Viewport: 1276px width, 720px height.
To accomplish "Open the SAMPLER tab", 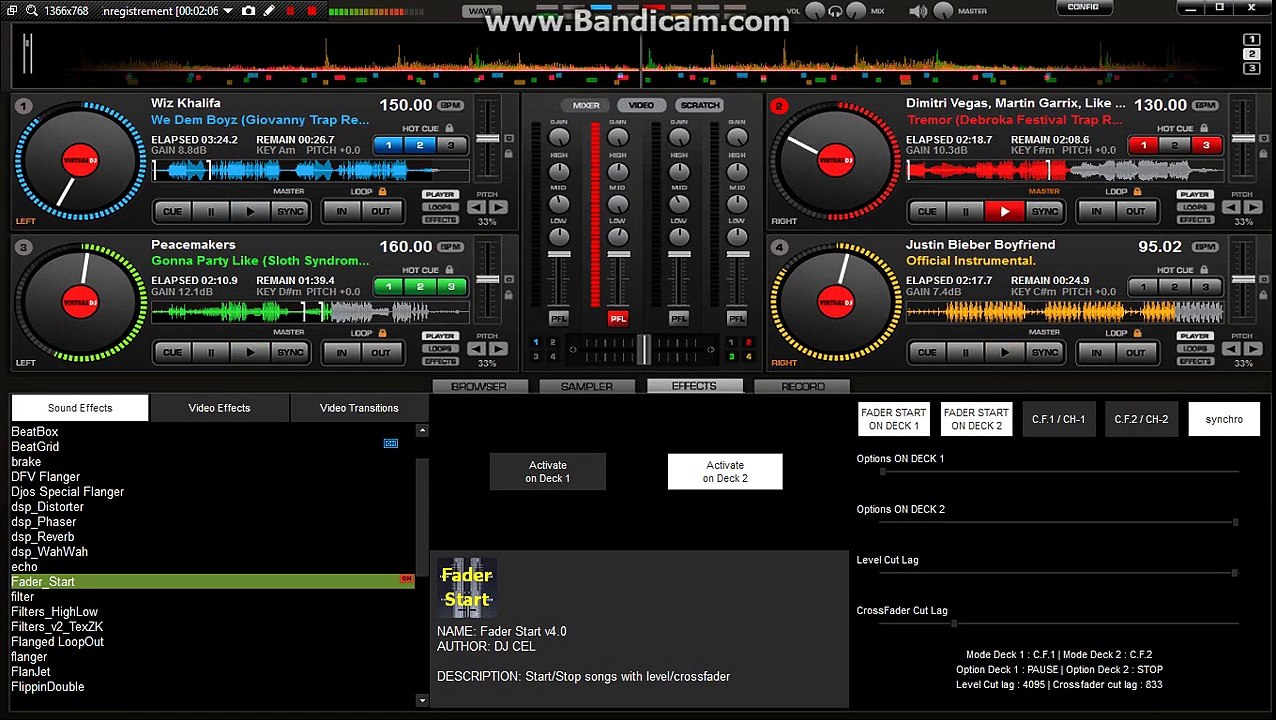I will click(587, 386).
